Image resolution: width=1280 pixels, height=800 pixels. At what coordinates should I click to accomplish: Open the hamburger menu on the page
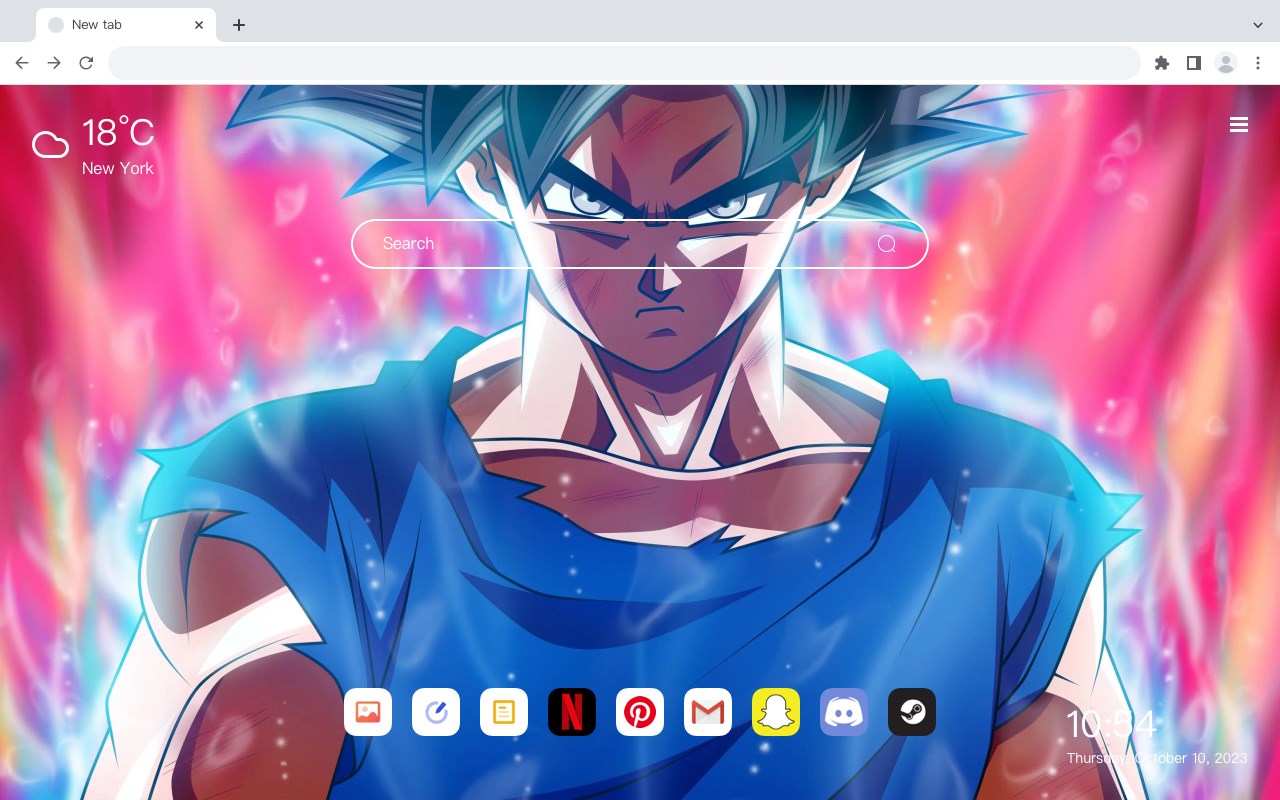click(1239, 125)
